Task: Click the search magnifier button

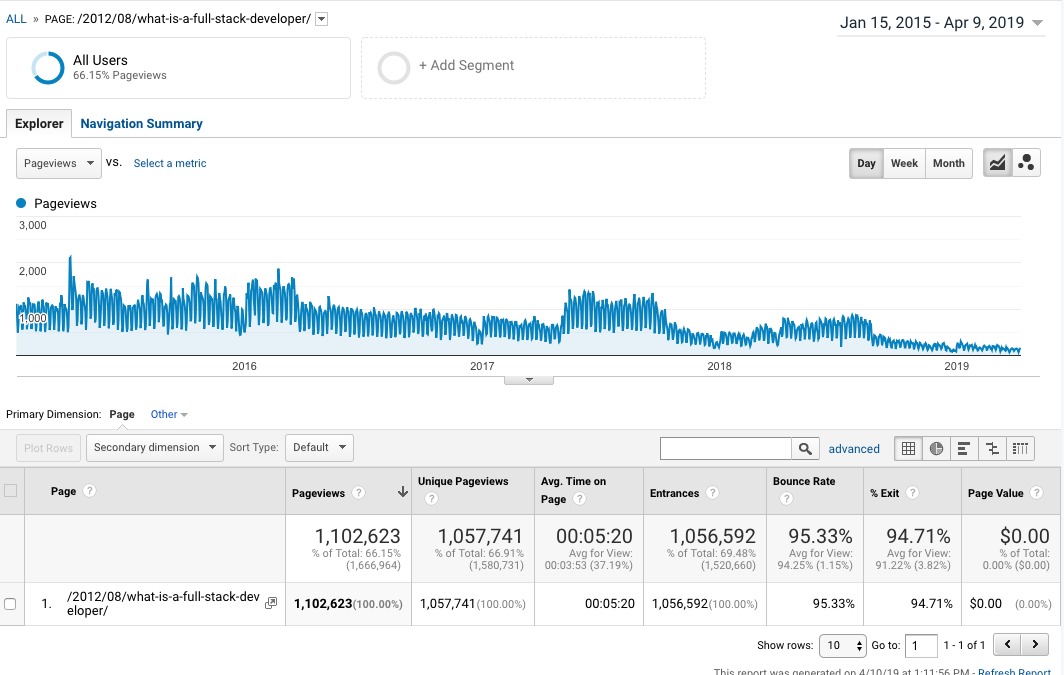Action: point(805,448)
